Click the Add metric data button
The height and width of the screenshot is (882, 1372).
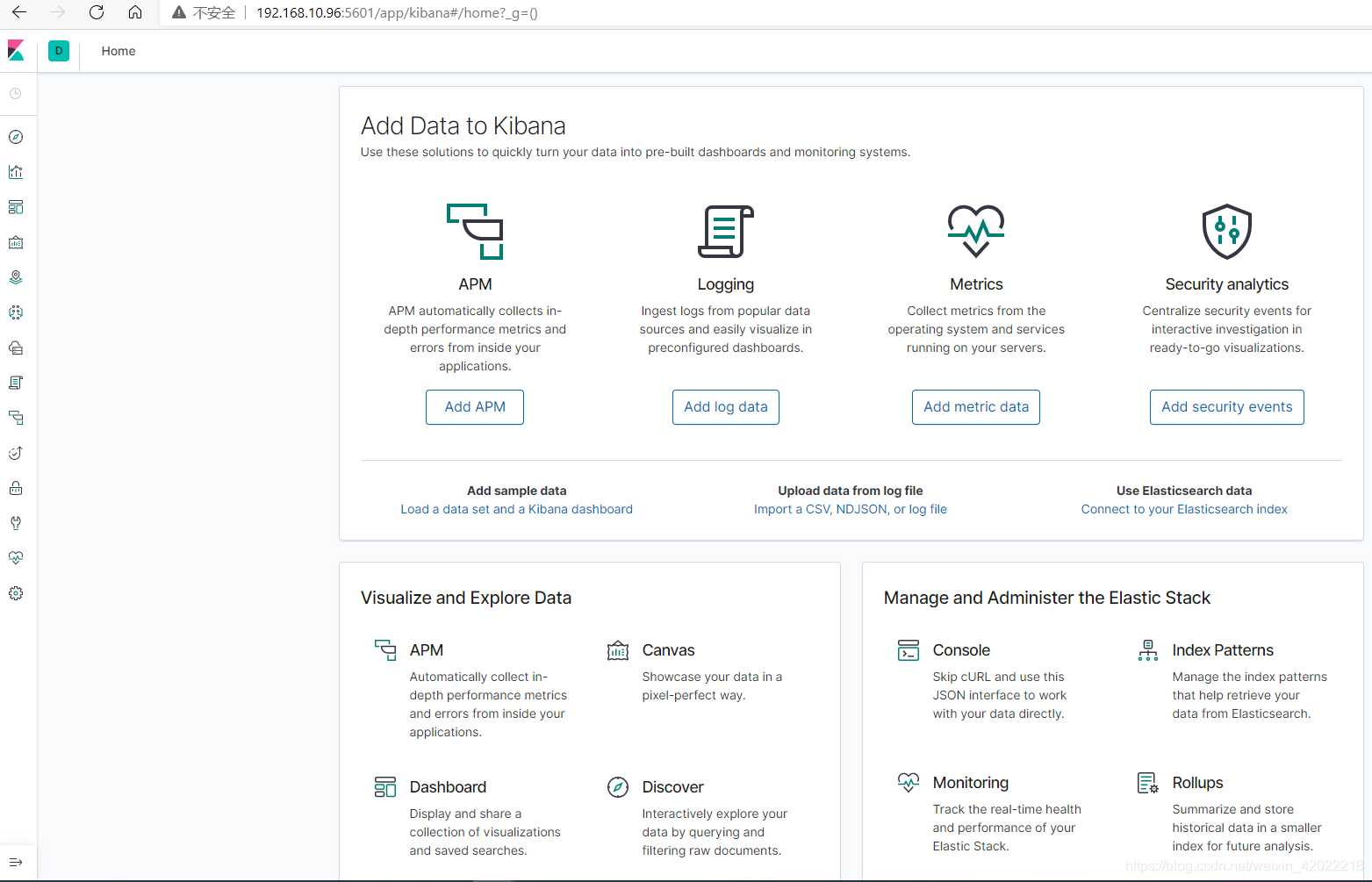click(x=976, y=407)
